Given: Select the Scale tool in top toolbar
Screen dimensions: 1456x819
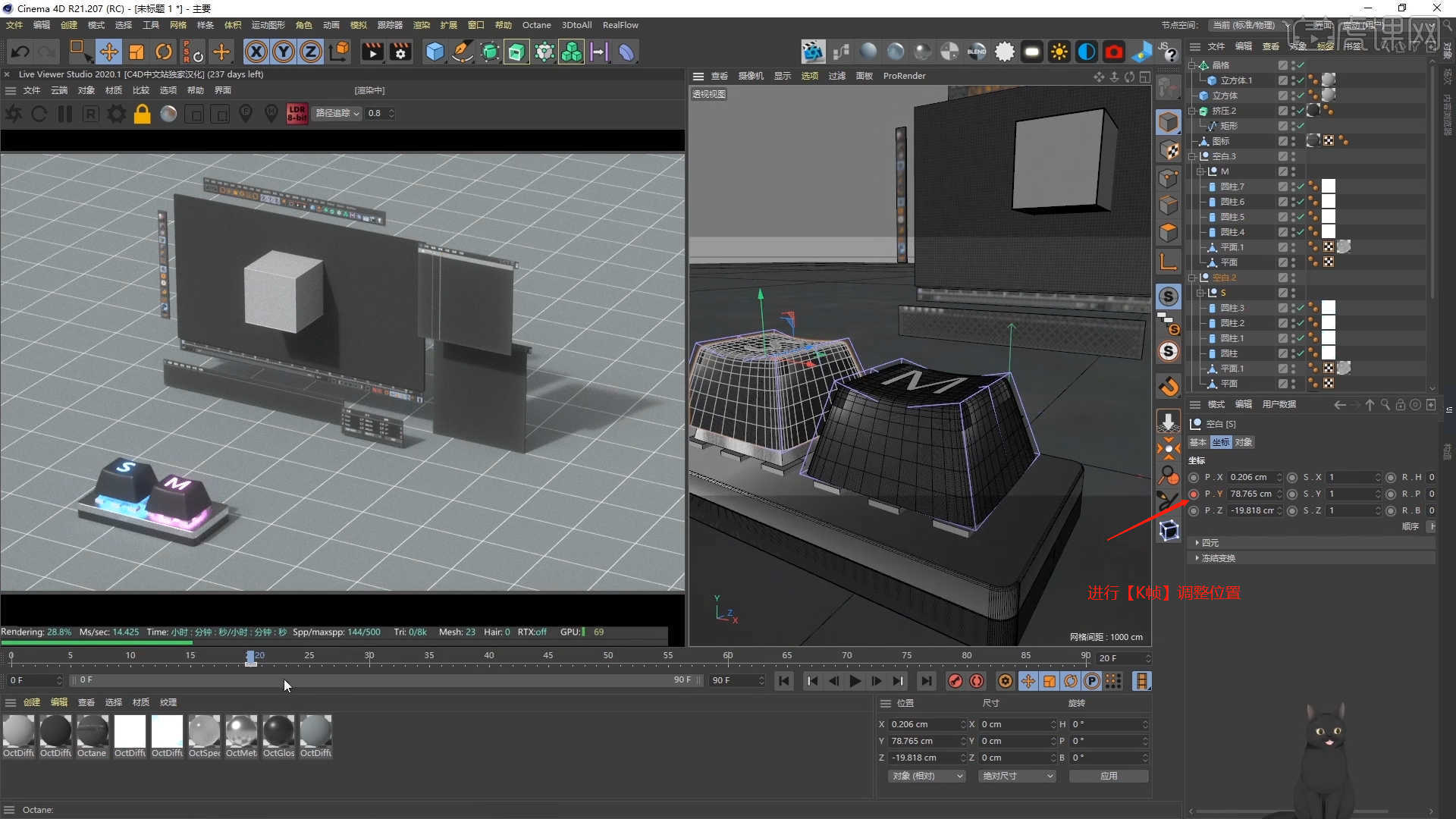Looking at the screenshot, I should 136,52.
